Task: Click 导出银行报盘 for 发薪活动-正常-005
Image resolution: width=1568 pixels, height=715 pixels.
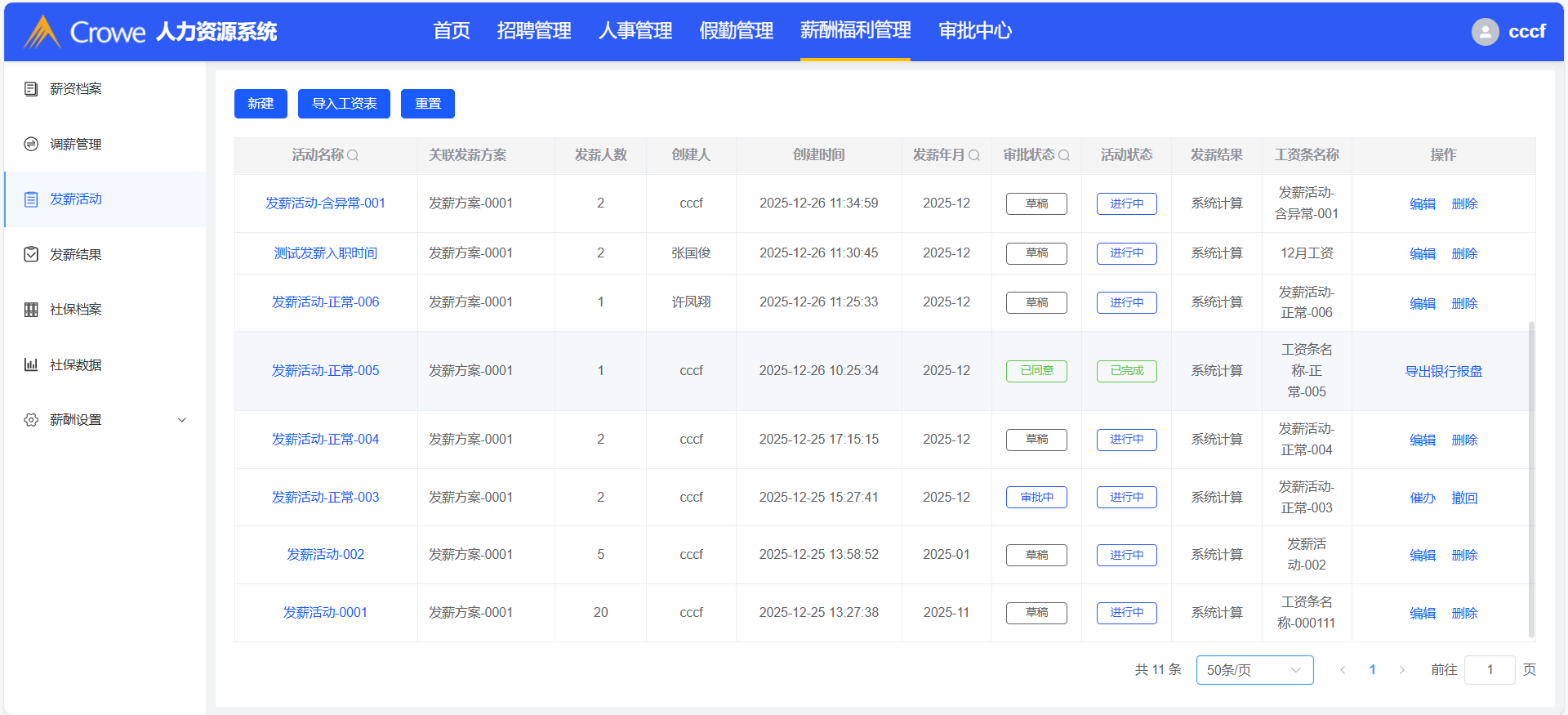Action: click(1443, 371)
